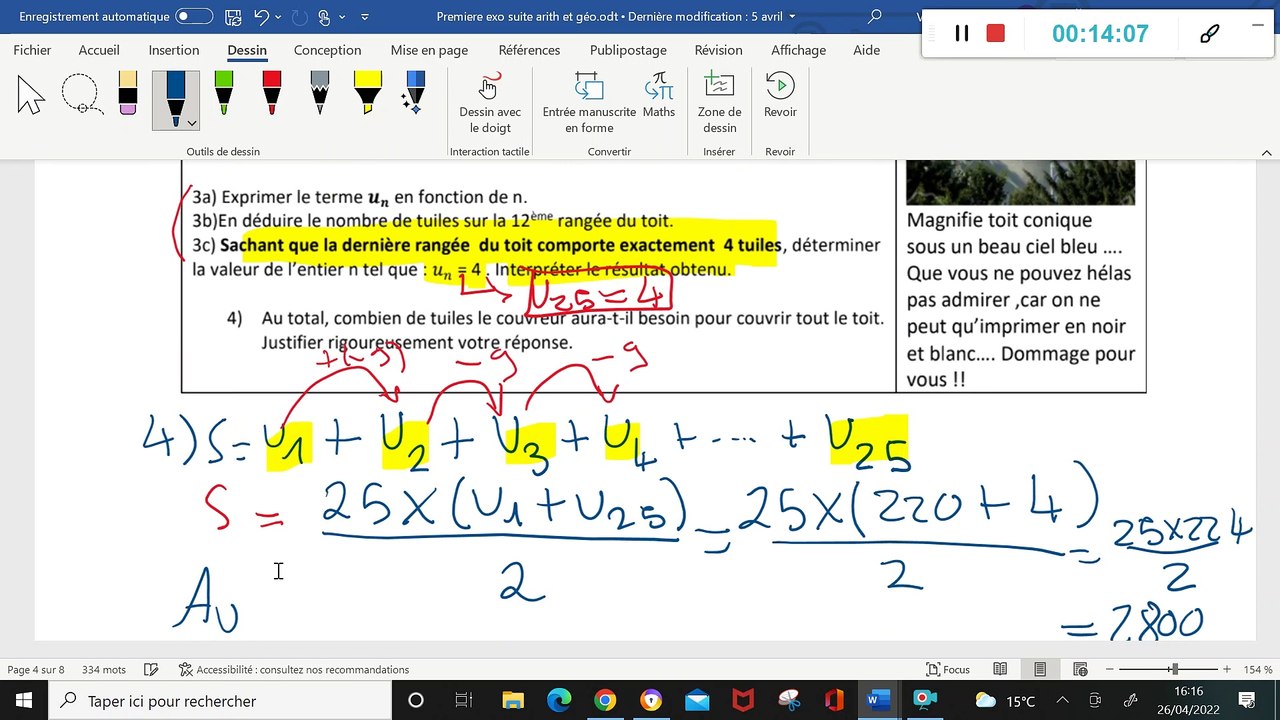Zoom out with the minus button
The width and height of the screenshot is (1280, 720).
pos(1109,670)
